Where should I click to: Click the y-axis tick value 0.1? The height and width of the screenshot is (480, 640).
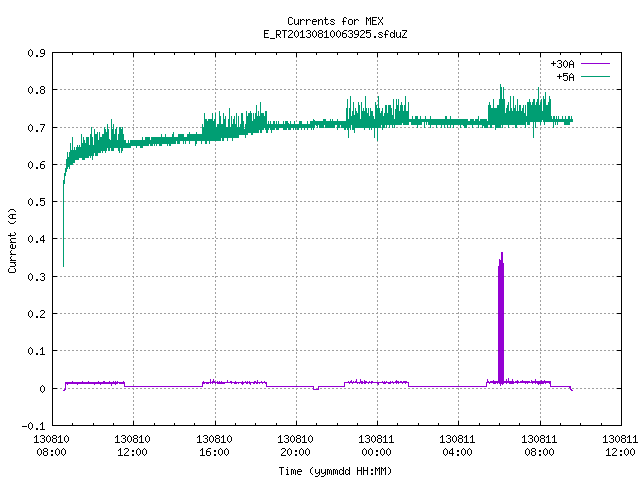[x=36, y=351]
